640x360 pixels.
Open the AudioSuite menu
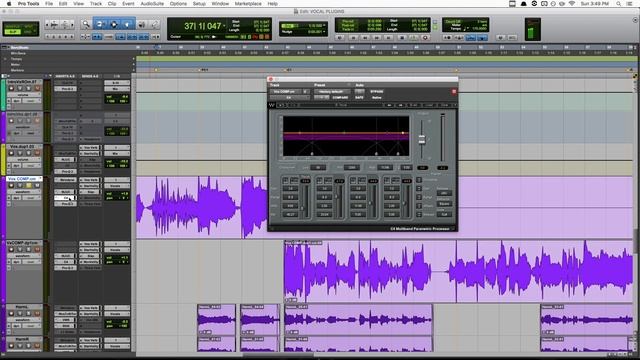[152, 4]
